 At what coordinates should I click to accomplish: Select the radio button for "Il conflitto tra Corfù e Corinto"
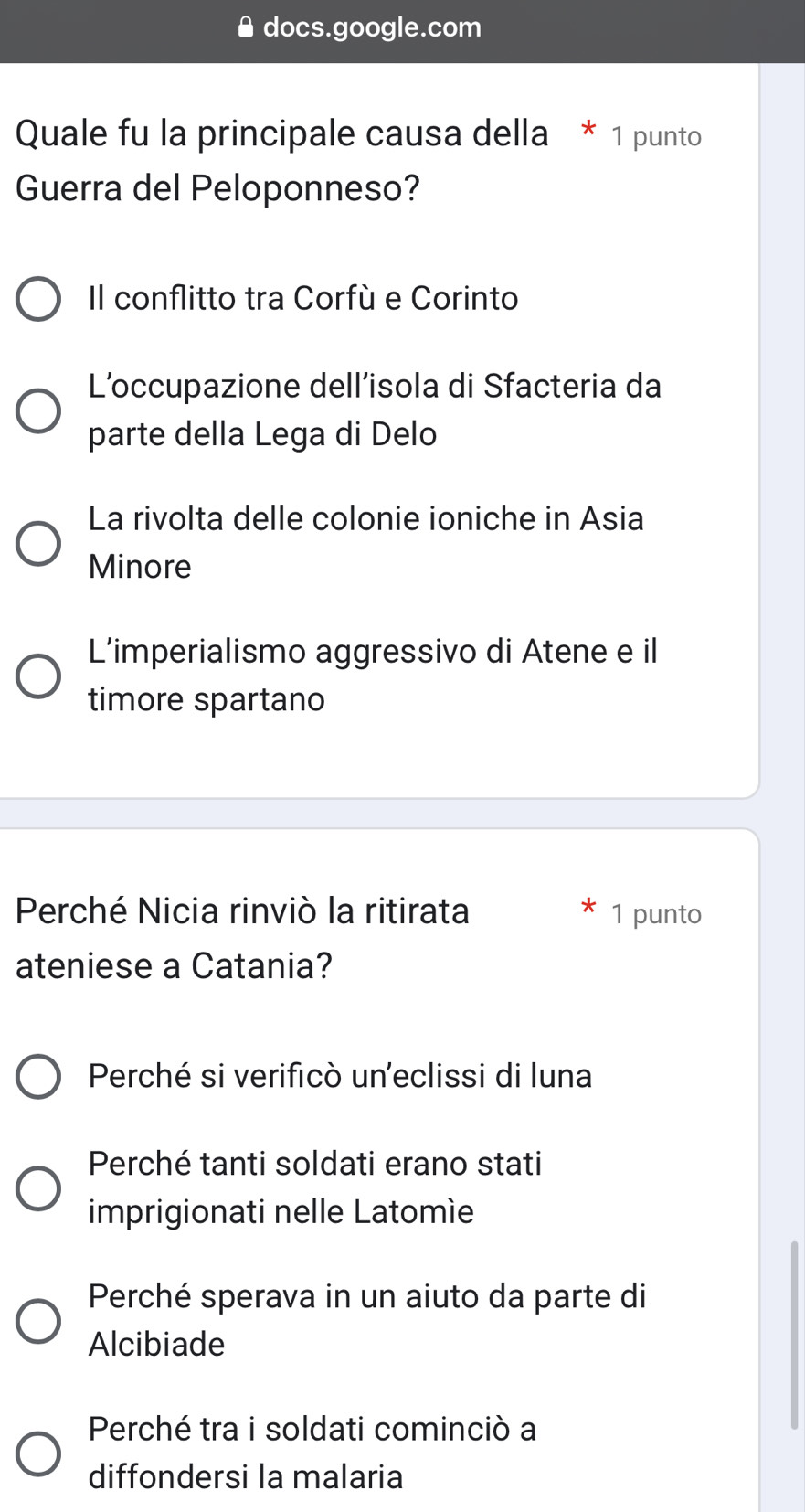click(x=38, y=299)
